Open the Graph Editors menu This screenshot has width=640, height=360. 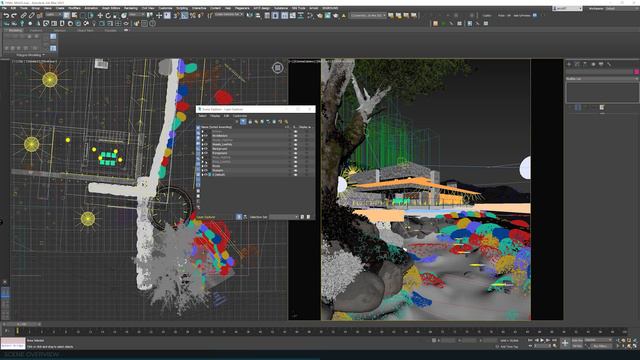tap(111, 8)
